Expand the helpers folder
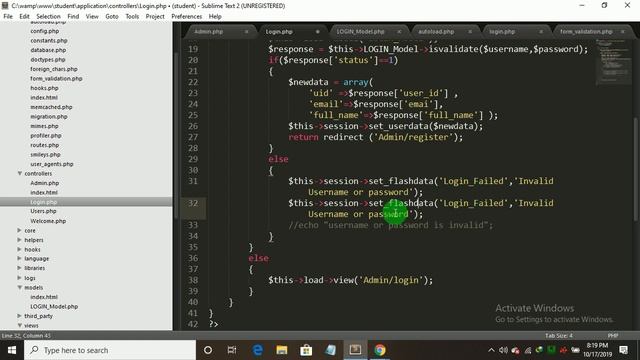 click(19, 240)
